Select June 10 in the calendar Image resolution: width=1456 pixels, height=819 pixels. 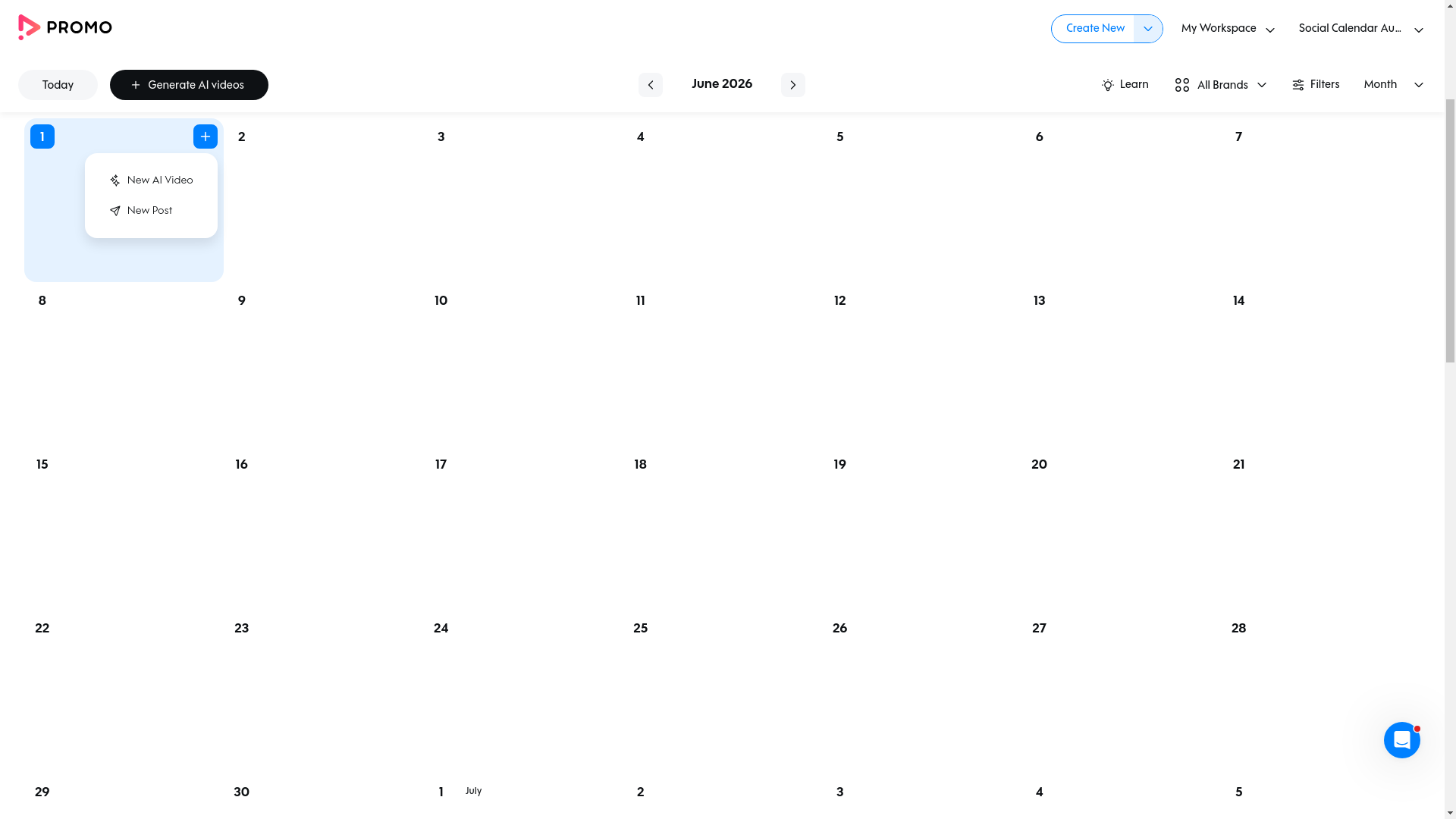(441, 301)
